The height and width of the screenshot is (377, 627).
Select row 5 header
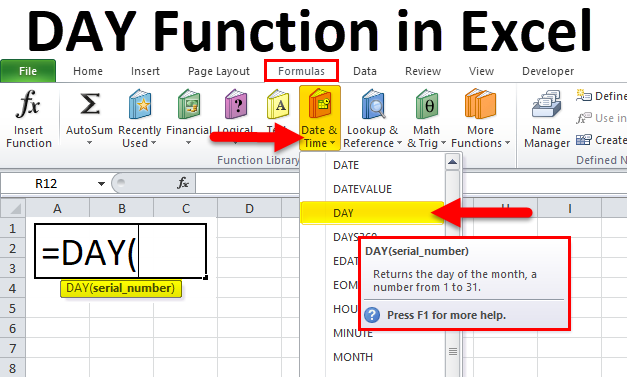click(x=12, y=308)
